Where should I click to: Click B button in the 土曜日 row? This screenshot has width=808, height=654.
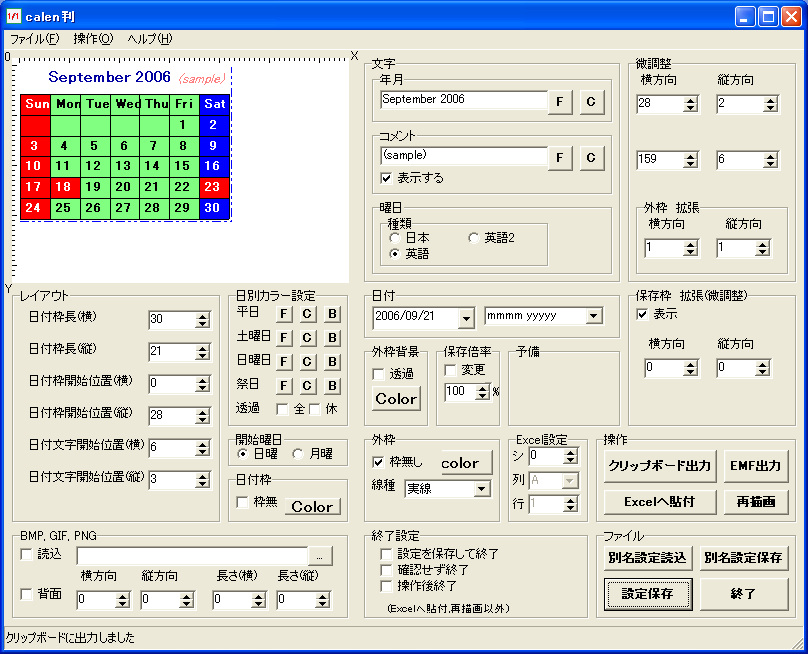coord(332,338)
